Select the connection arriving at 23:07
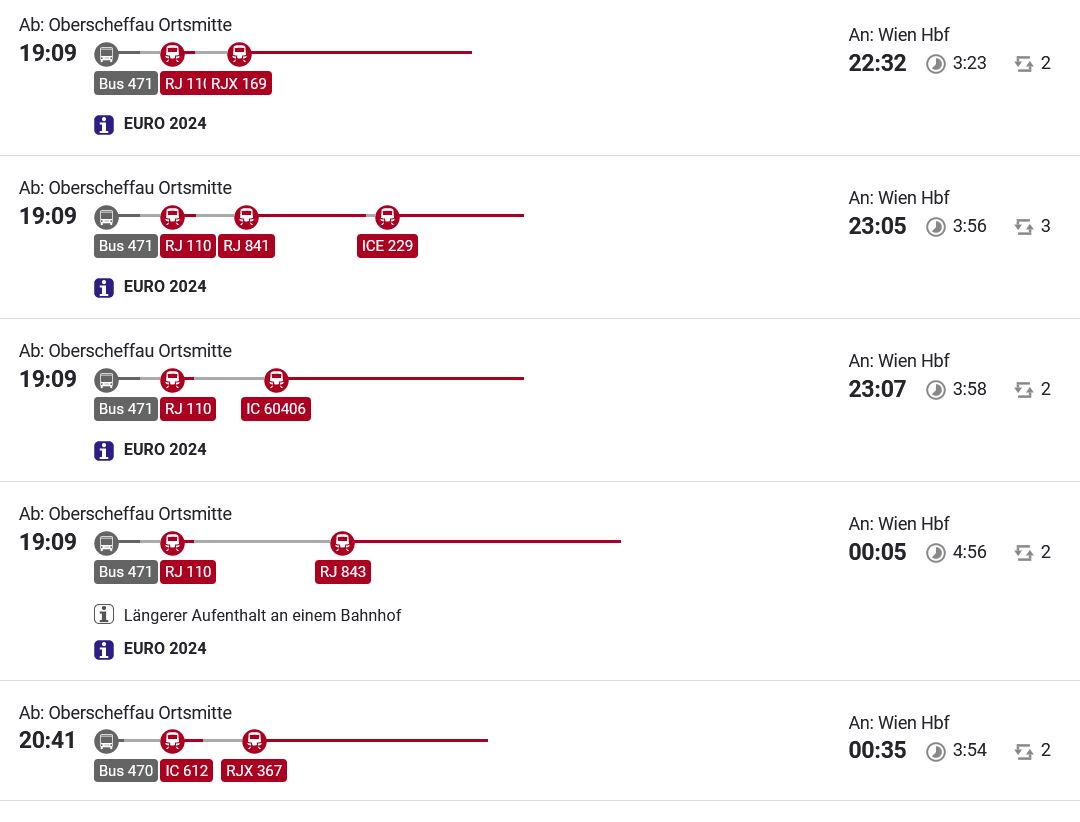 [x=540, y=400]
